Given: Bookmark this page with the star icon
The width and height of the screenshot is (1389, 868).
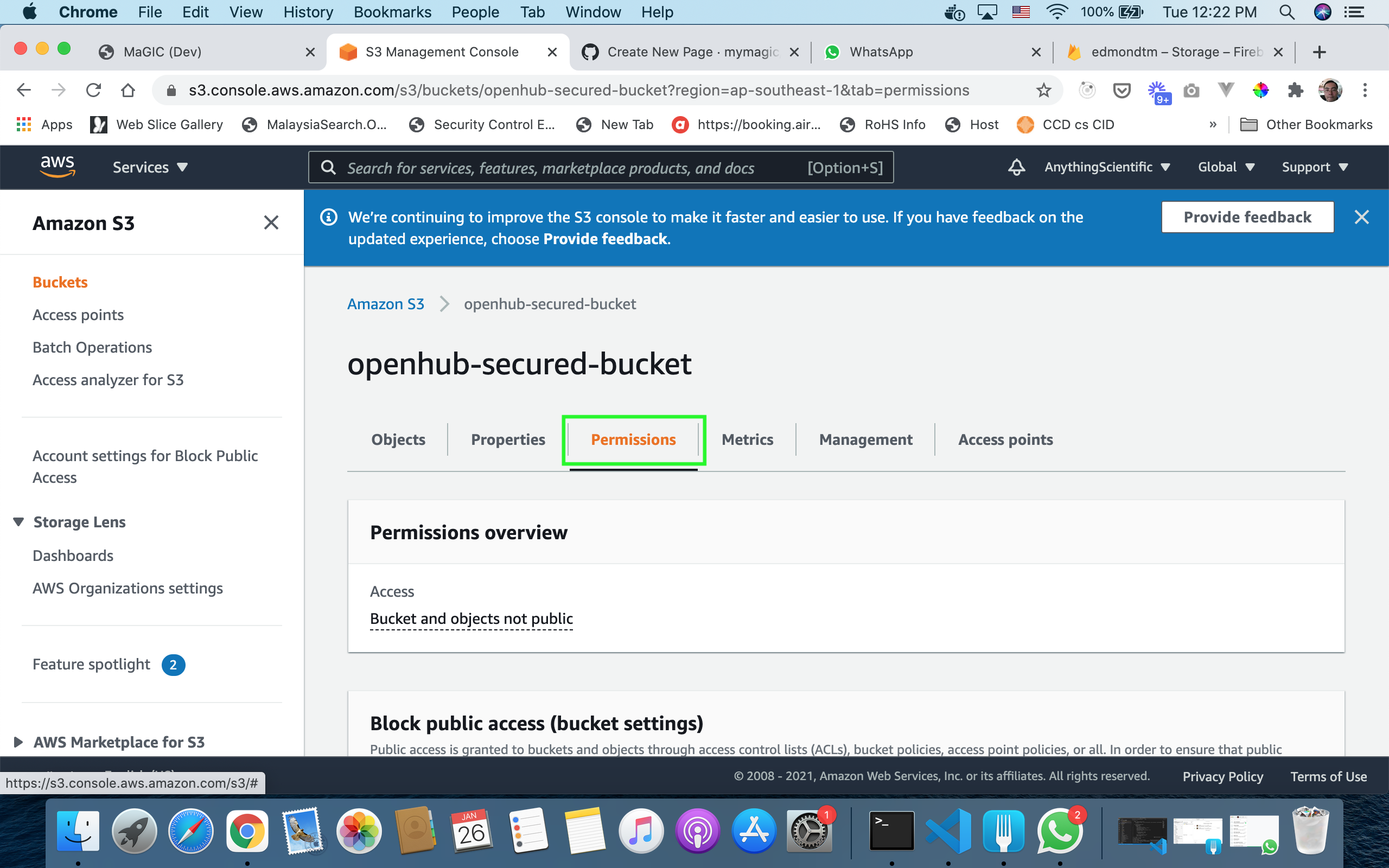Looking at the screenshot, I should (x=1043, y=90).
